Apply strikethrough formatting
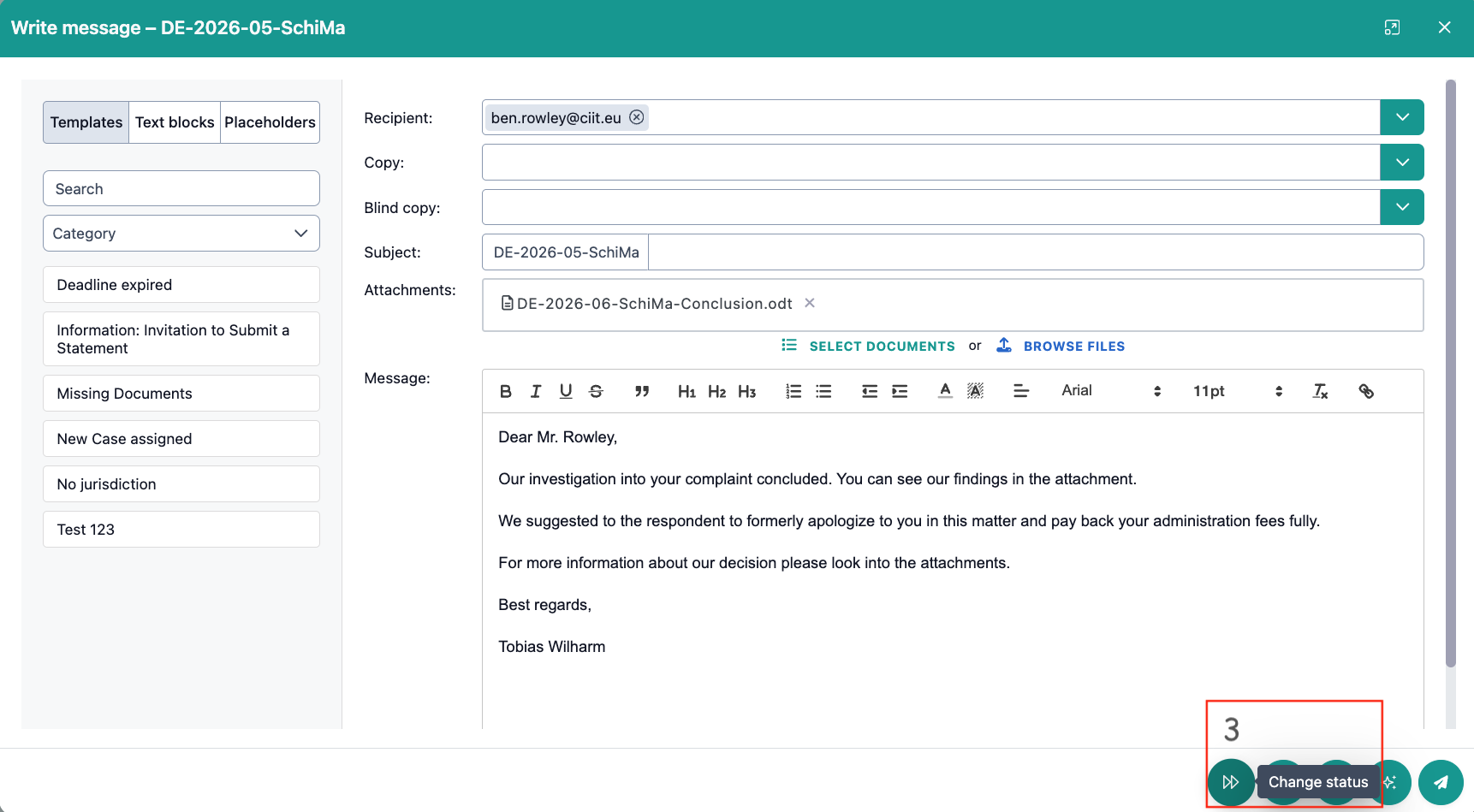 pos(597,391)
